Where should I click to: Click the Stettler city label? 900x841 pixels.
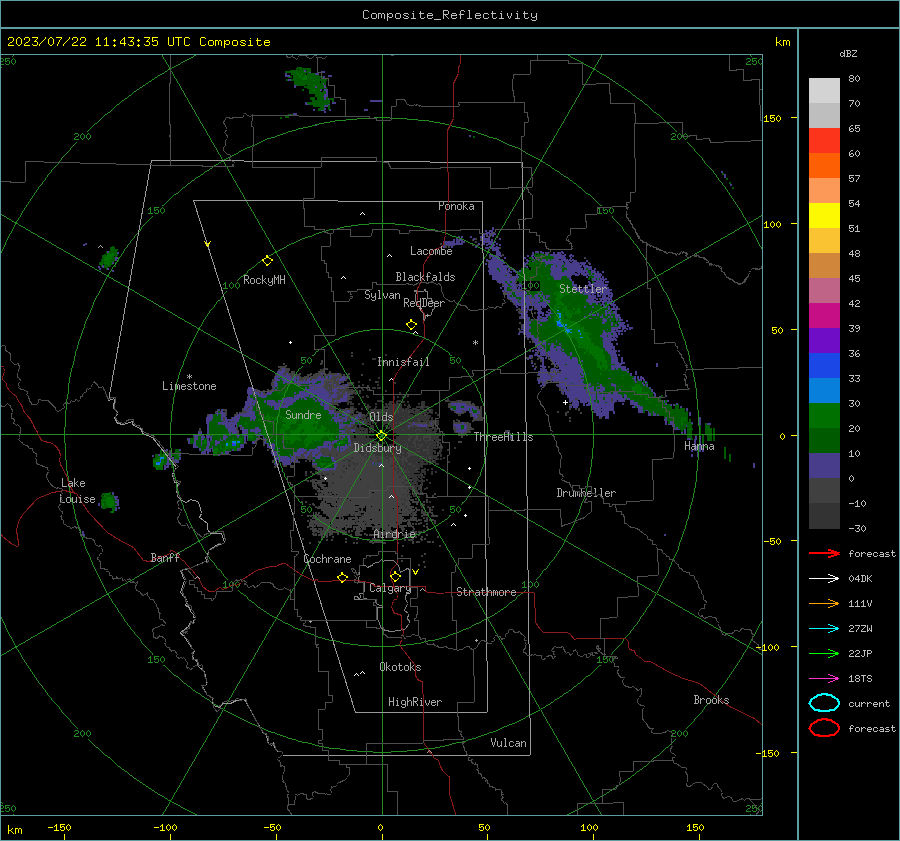coord(583,289)
